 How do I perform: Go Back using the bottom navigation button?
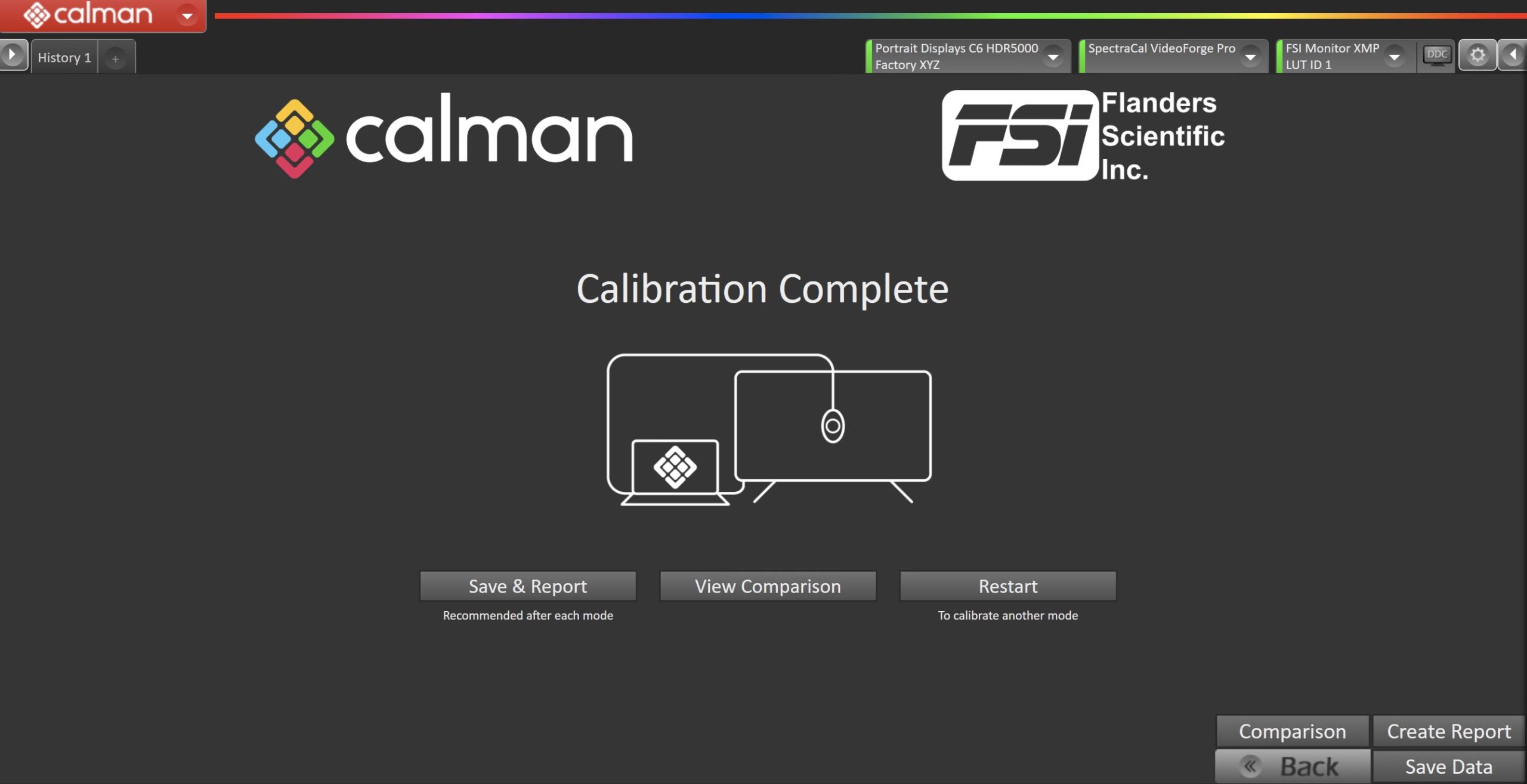click(1292, 766)
